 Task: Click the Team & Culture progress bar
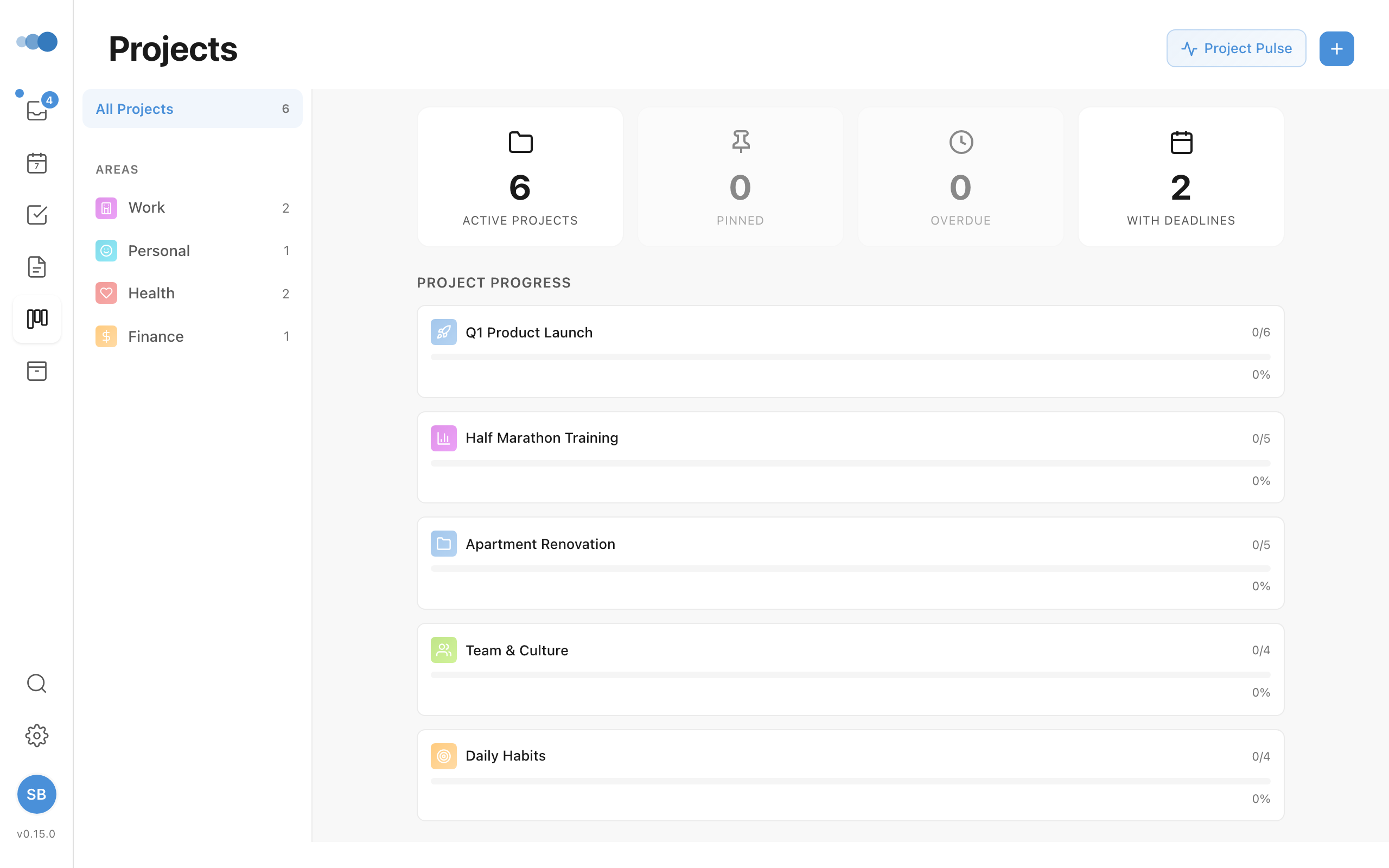click(850, 674)
